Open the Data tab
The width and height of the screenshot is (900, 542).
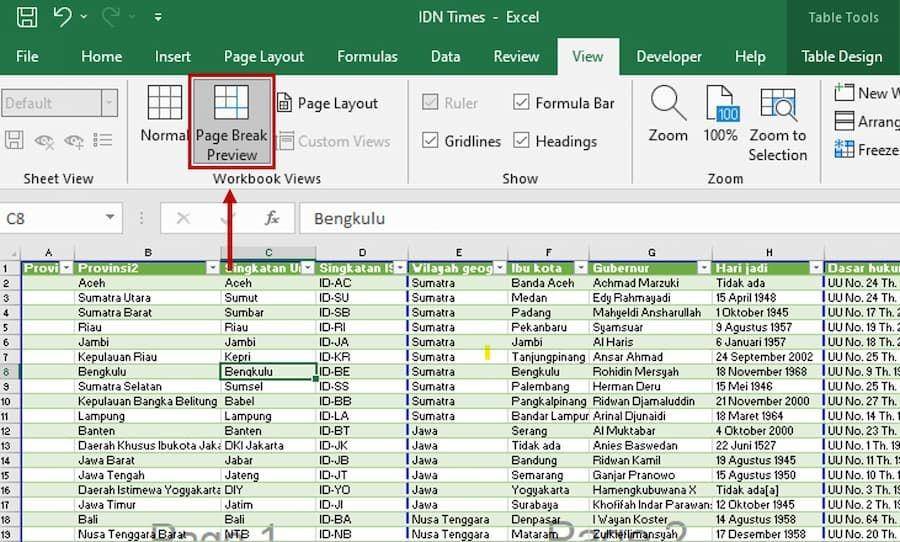[x=445, y=56]
